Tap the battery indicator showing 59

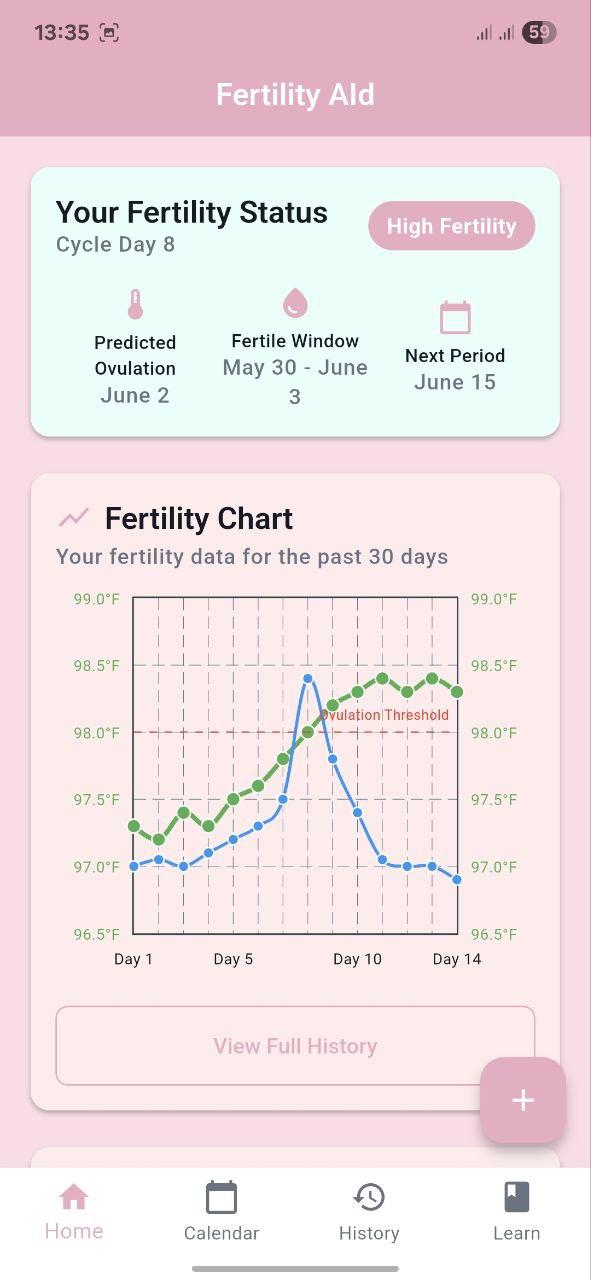coord(540,32)
